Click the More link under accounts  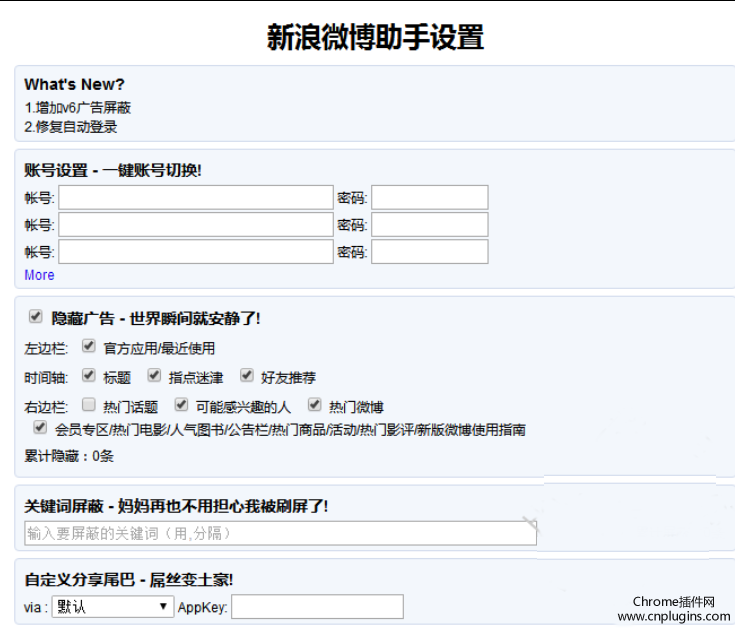[x=39, y=275]
